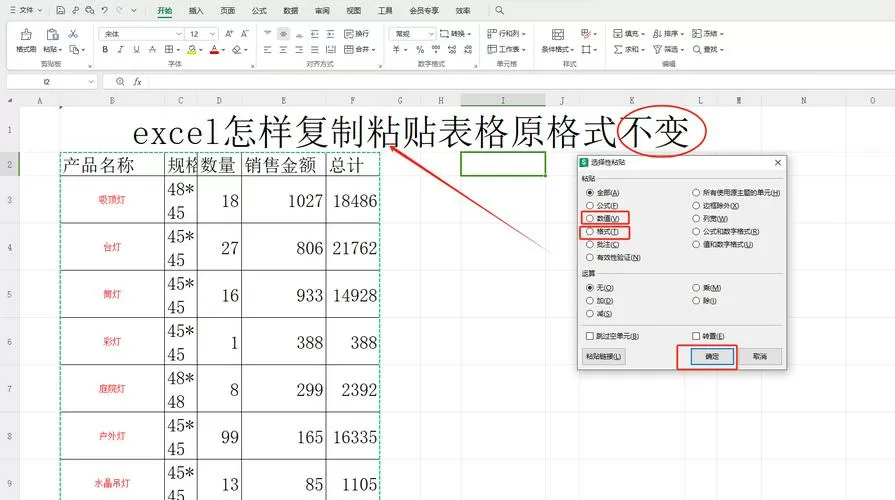Click the Format Painter (格式刷) icon
The height and width of the screenshot is (500, 895).
click(x=26, y=35)
